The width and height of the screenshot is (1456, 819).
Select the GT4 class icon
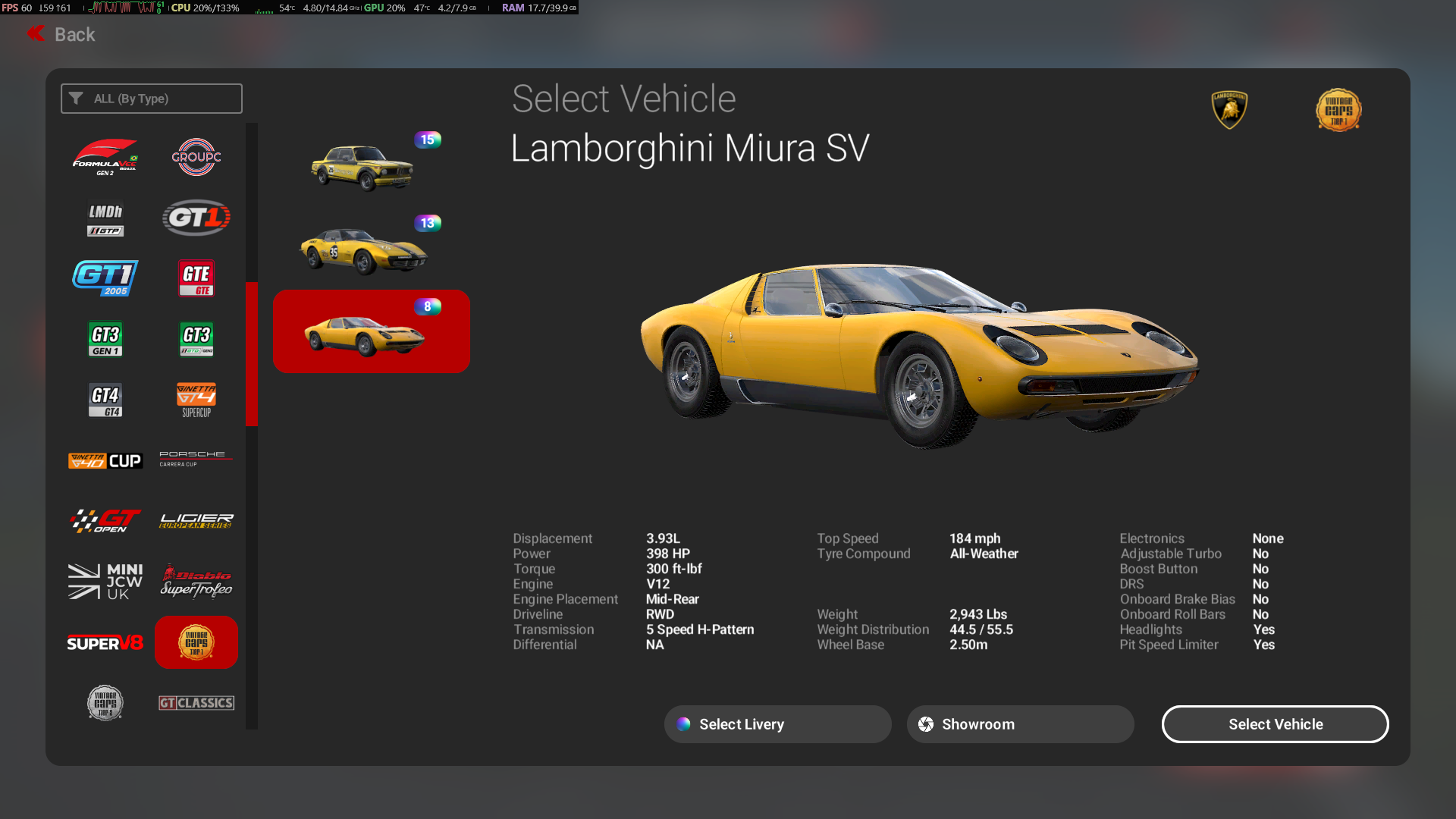[x=105, y=400]
